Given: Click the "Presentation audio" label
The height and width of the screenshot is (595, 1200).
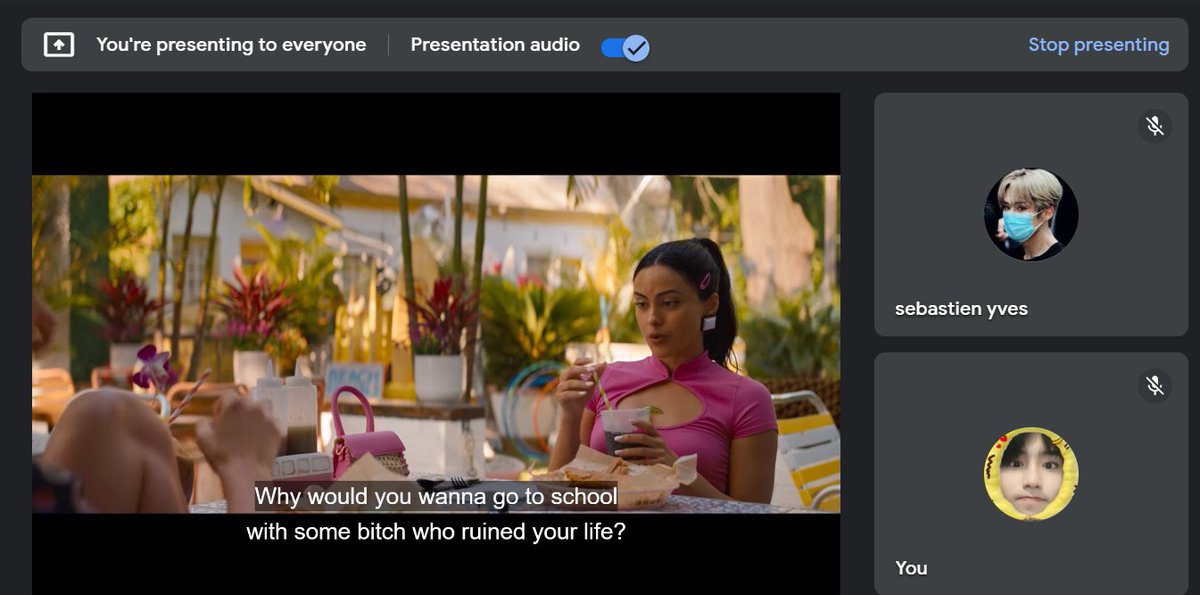Looking at the screenshot, I should click(495, 45).
